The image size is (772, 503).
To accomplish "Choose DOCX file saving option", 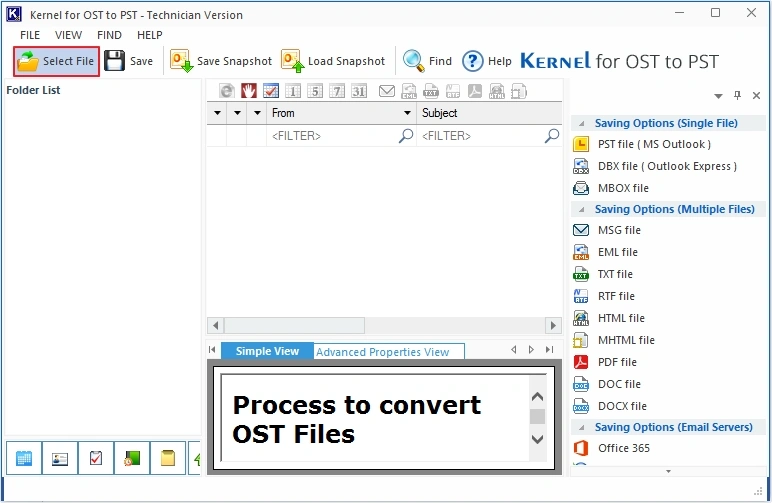I will (x=610, y=406).
